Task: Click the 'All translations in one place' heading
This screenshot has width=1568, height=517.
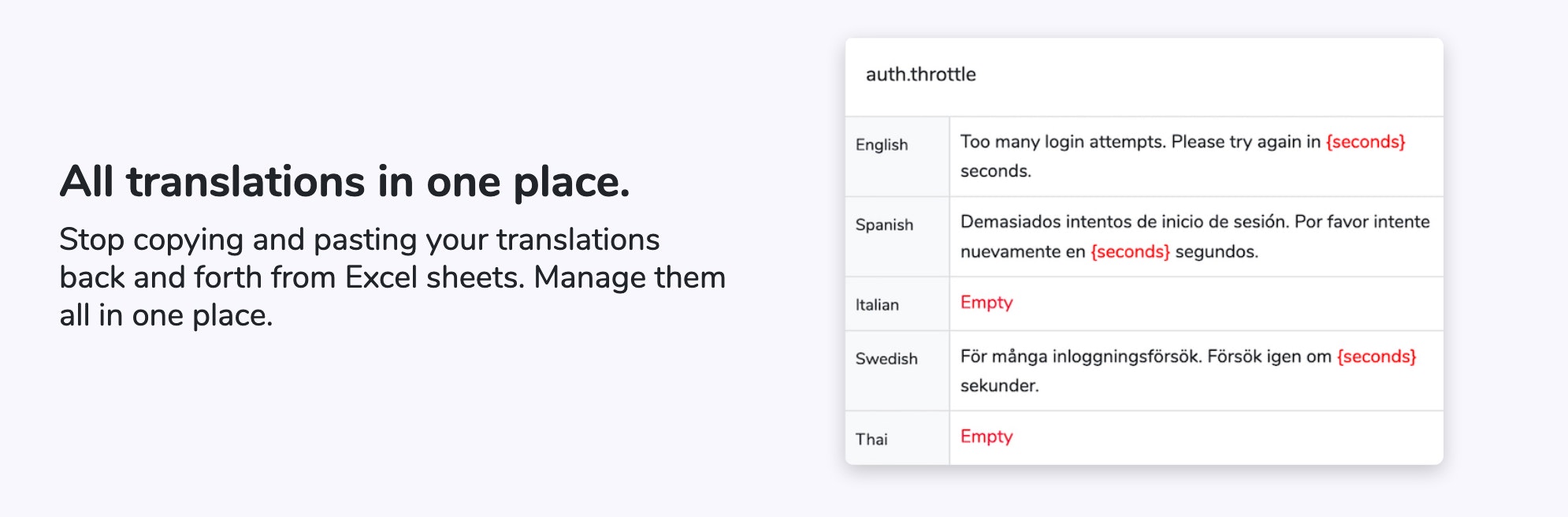Action: [345, 182]
